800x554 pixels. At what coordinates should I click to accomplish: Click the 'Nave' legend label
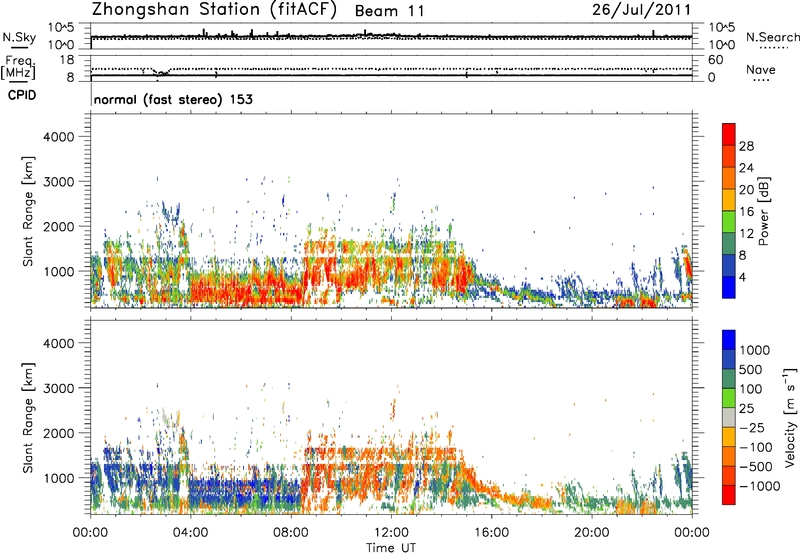[x=761, y=69]
